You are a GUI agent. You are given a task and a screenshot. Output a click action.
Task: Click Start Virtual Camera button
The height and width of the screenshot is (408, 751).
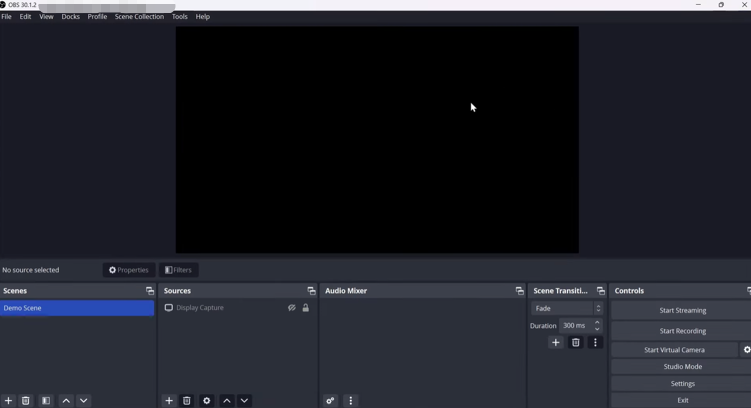(674, 350)
